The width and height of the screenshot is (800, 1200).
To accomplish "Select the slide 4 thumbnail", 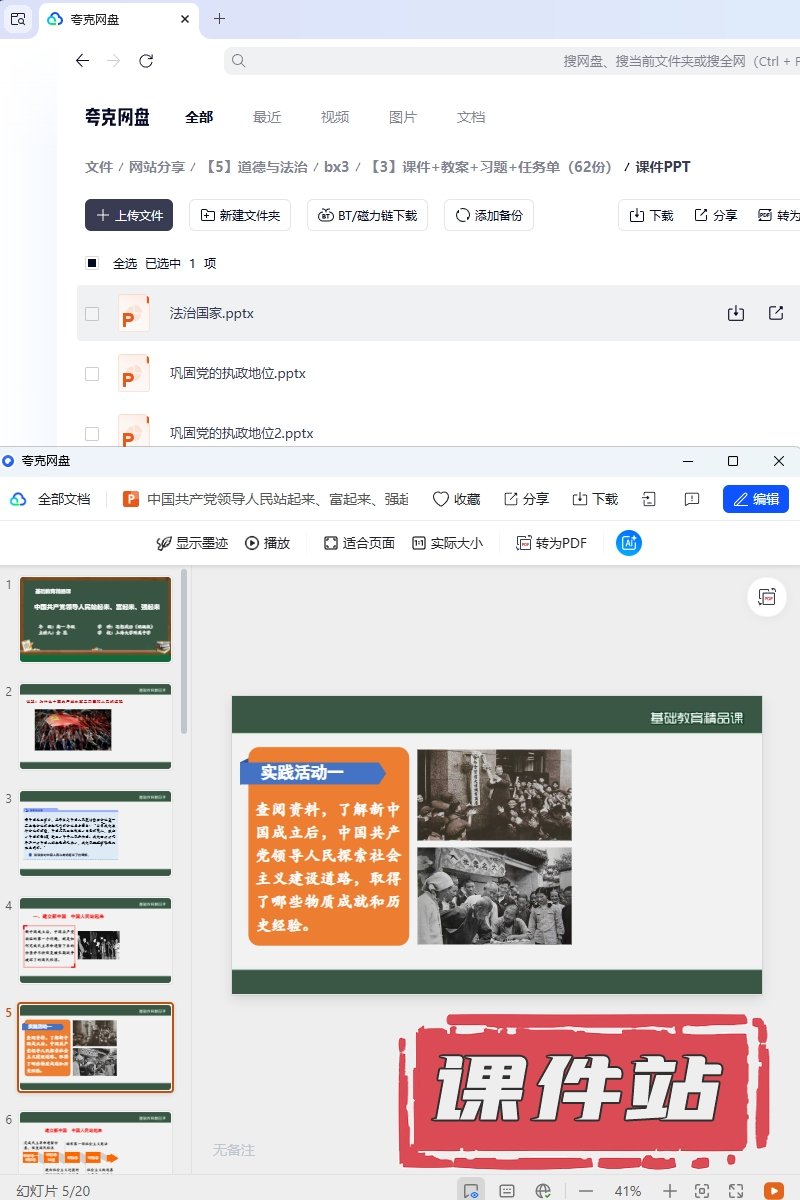I will (x=96, y=940).
